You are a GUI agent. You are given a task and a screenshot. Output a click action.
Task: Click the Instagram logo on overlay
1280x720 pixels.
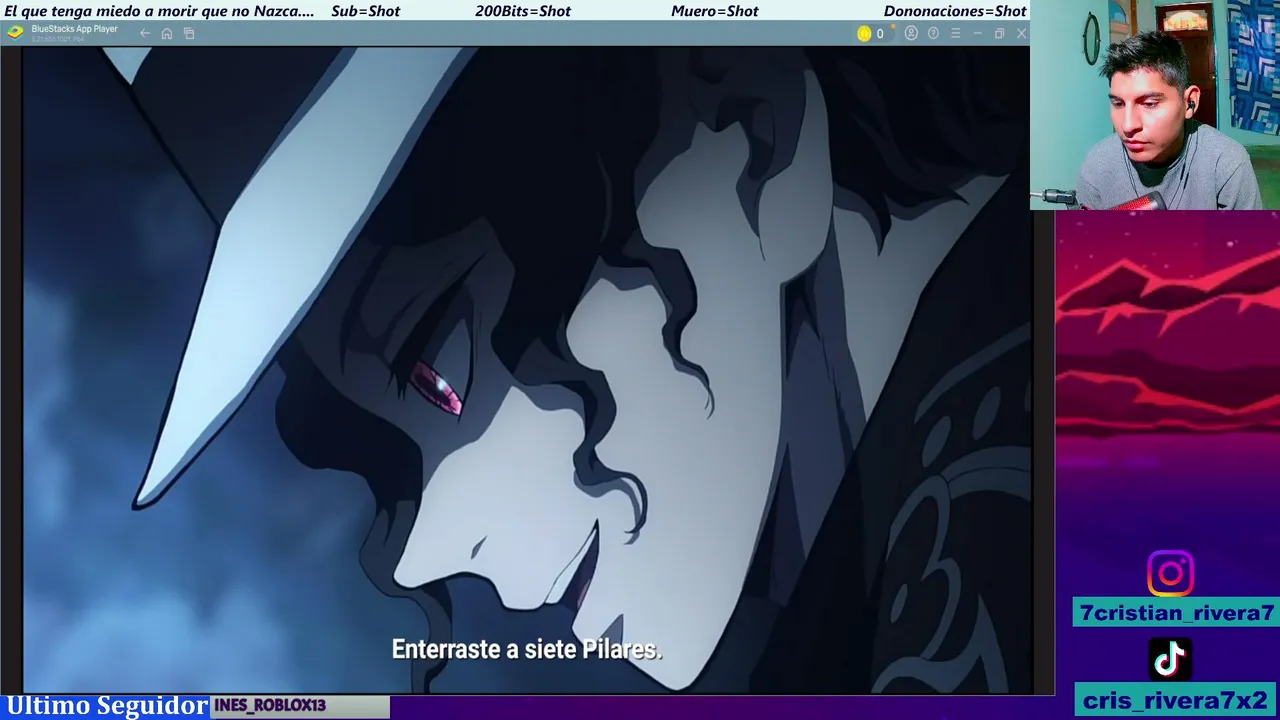click(x=1170, y=574)
